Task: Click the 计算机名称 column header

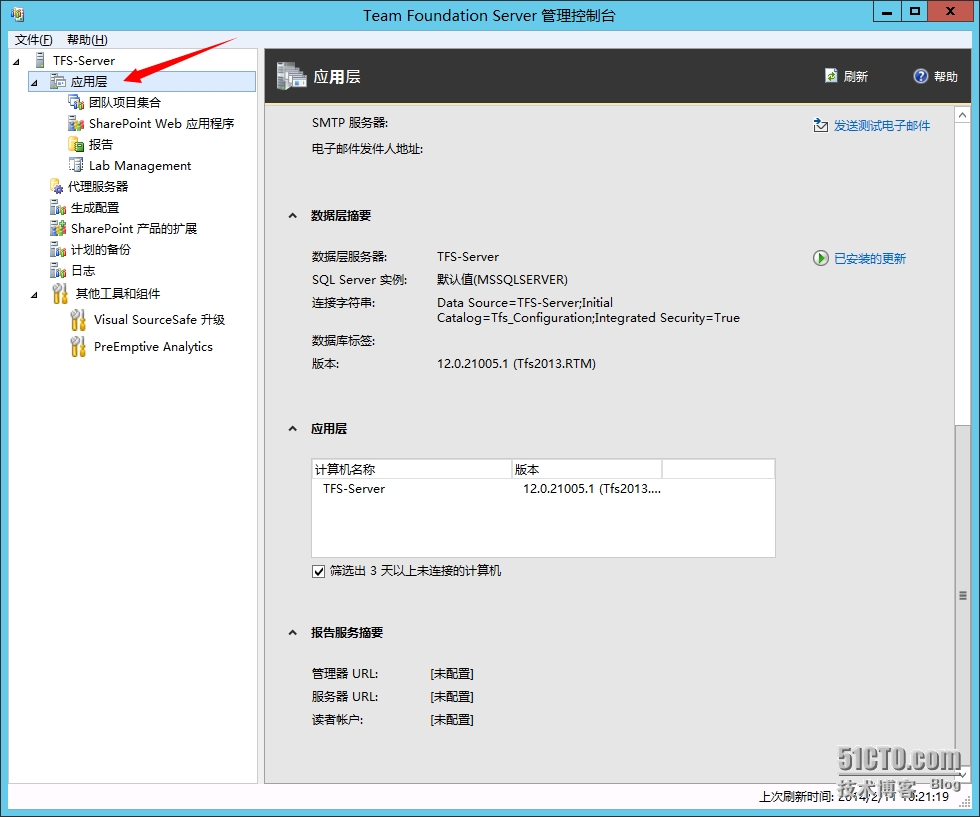Action: (x=412, y=469)
